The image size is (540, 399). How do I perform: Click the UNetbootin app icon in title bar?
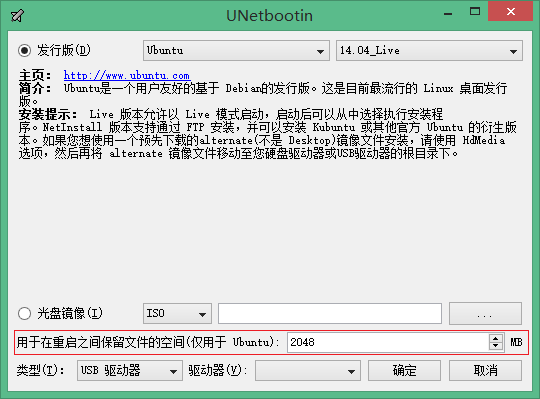coord(17,15)
